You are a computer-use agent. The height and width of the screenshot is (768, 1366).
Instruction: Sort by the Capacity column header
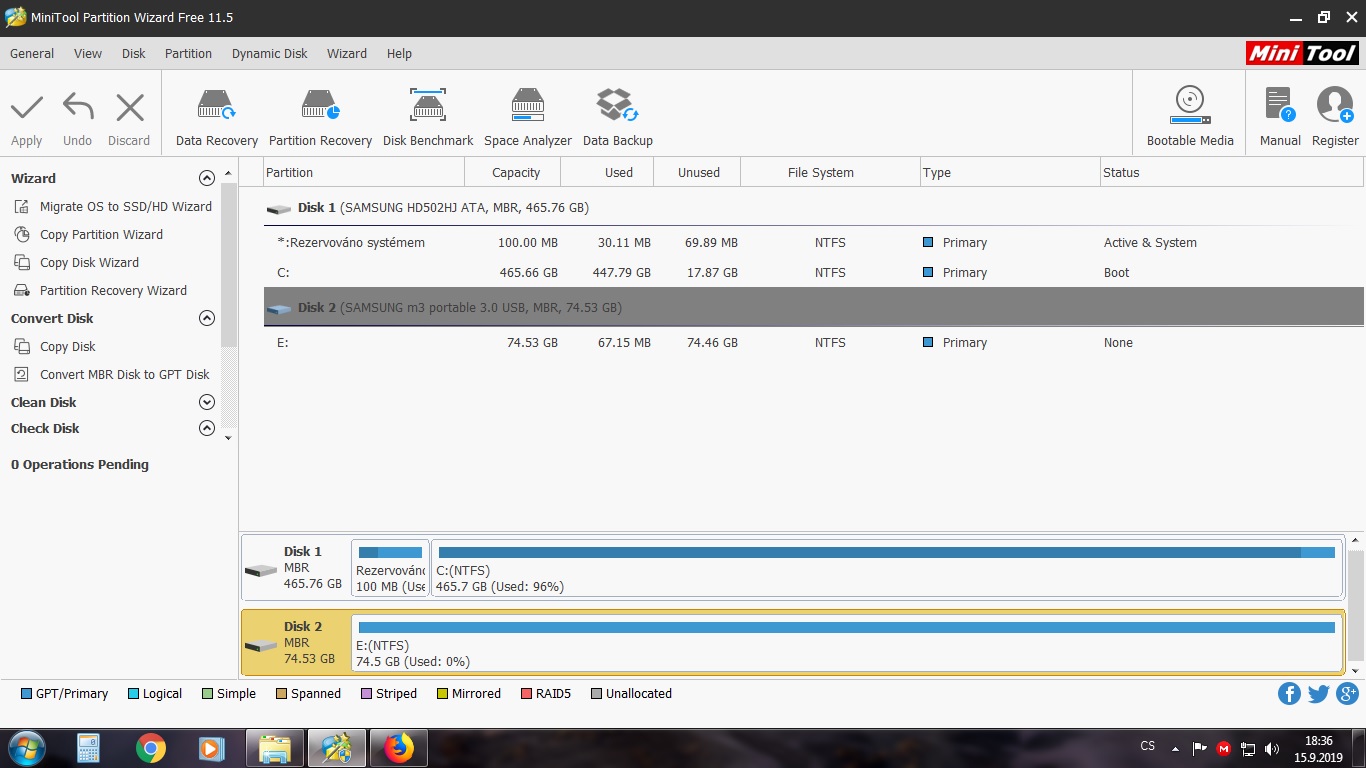(x=515, y=172)
